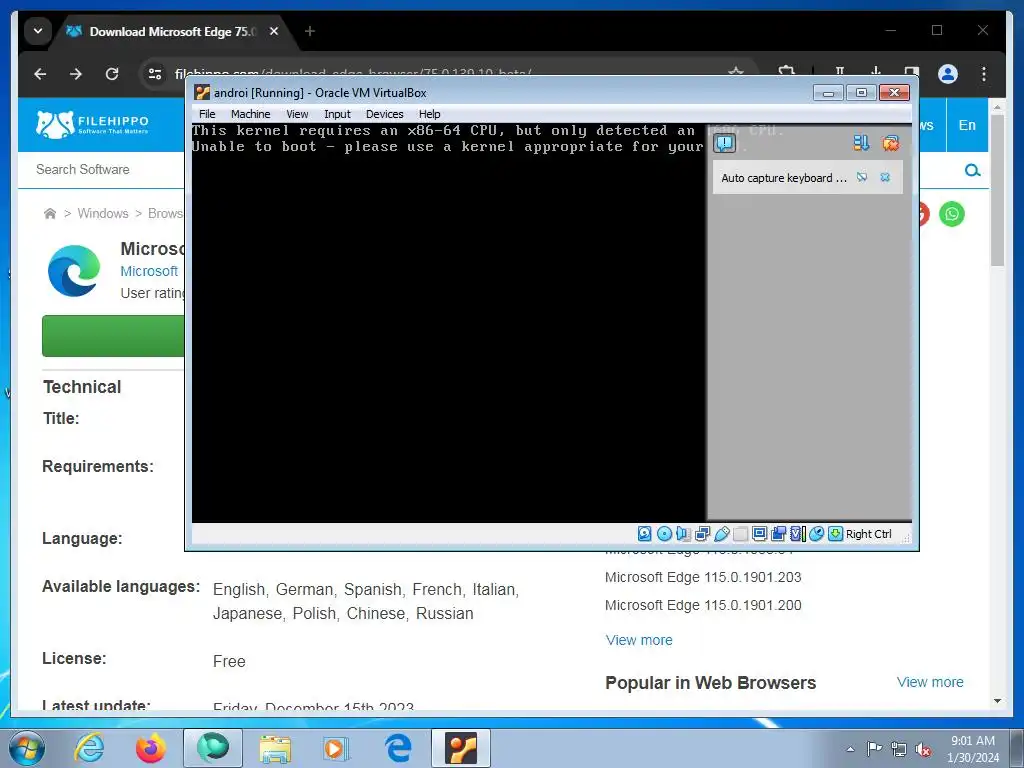Click the Chrome back arrow
Screen dimensions: 1024x768
pyautogui.click(x=40, y=74)
